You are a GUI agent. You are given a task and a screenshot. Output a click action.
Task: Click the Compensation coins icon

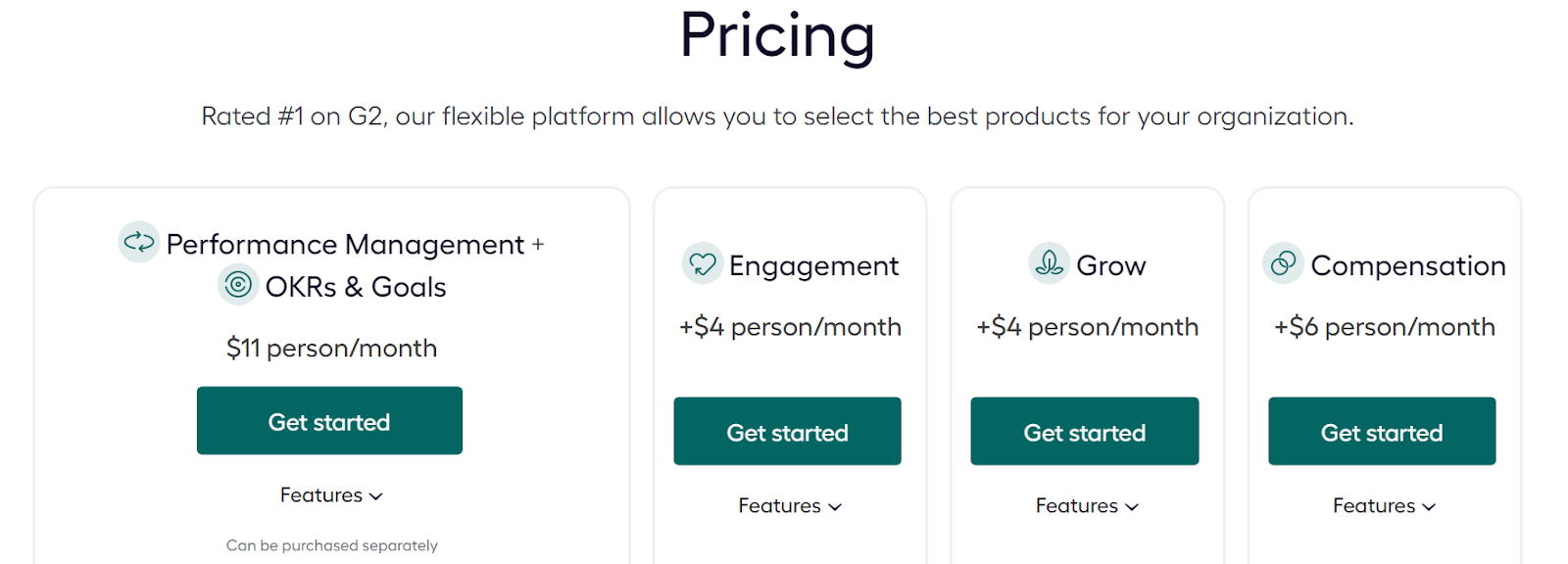(1283, 263)
